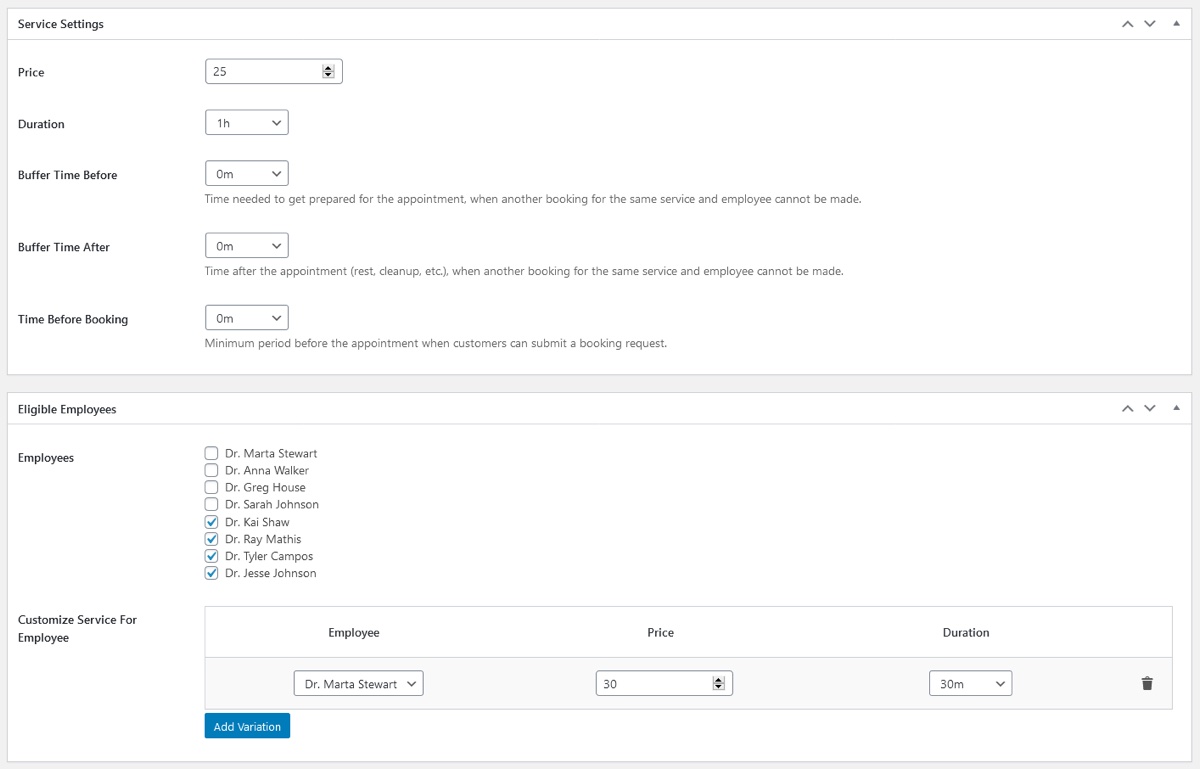Tick the Dr. Sarah Johnson checkbox
Viewport: 1200px width, 769px height.
click(x=211, y=504)
